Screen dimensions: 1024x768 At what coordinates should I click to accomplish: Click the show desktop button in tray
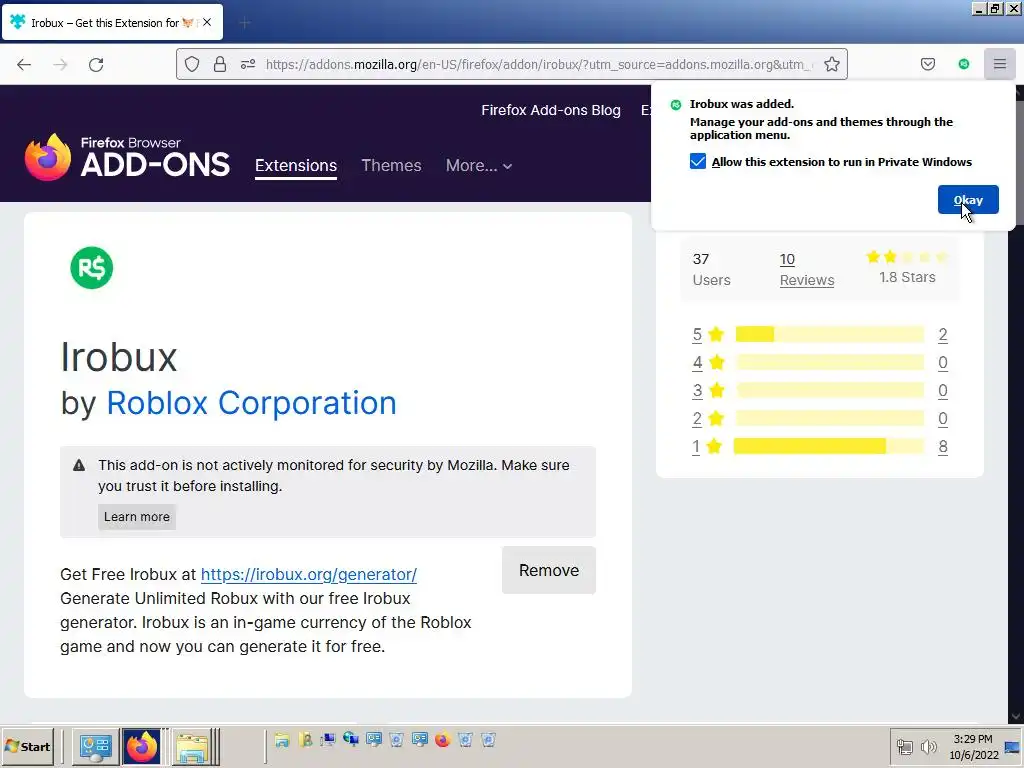click(1013, 746)
